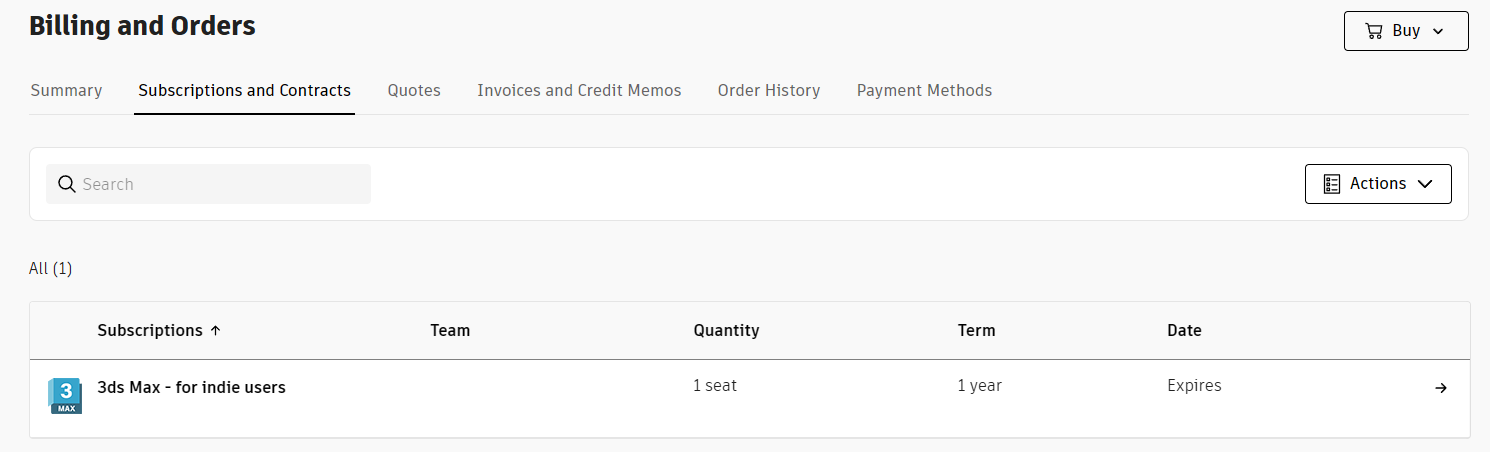Go to Invoices and Credit Memos tab

[x=579, y=90]
